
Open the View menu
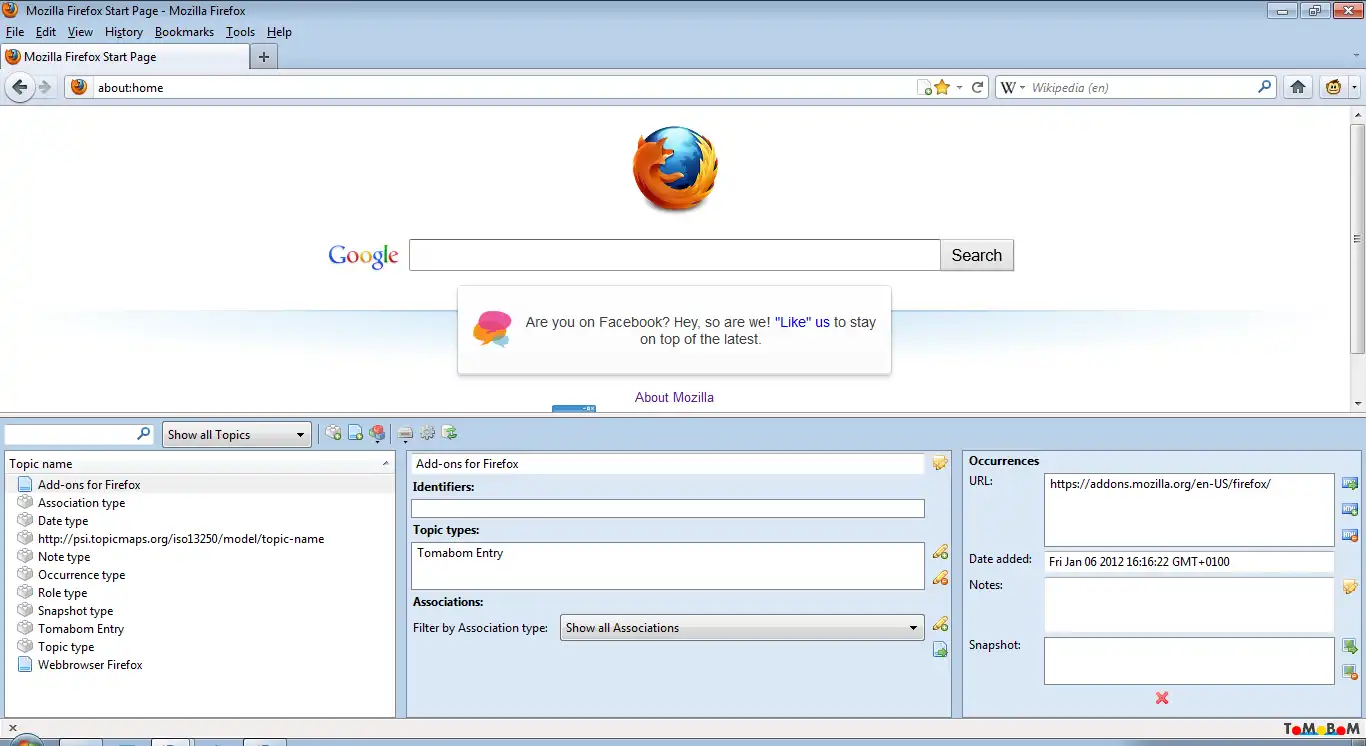(80, 32)
